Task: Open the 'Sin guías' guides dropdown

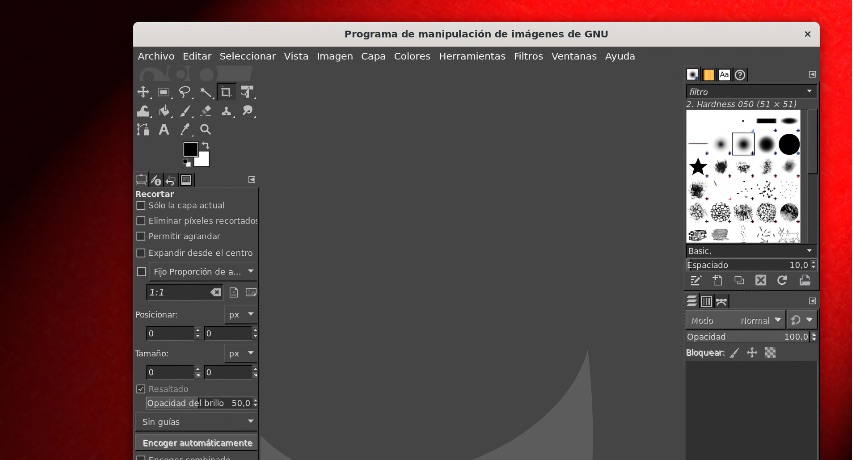Action: point(196,421)
